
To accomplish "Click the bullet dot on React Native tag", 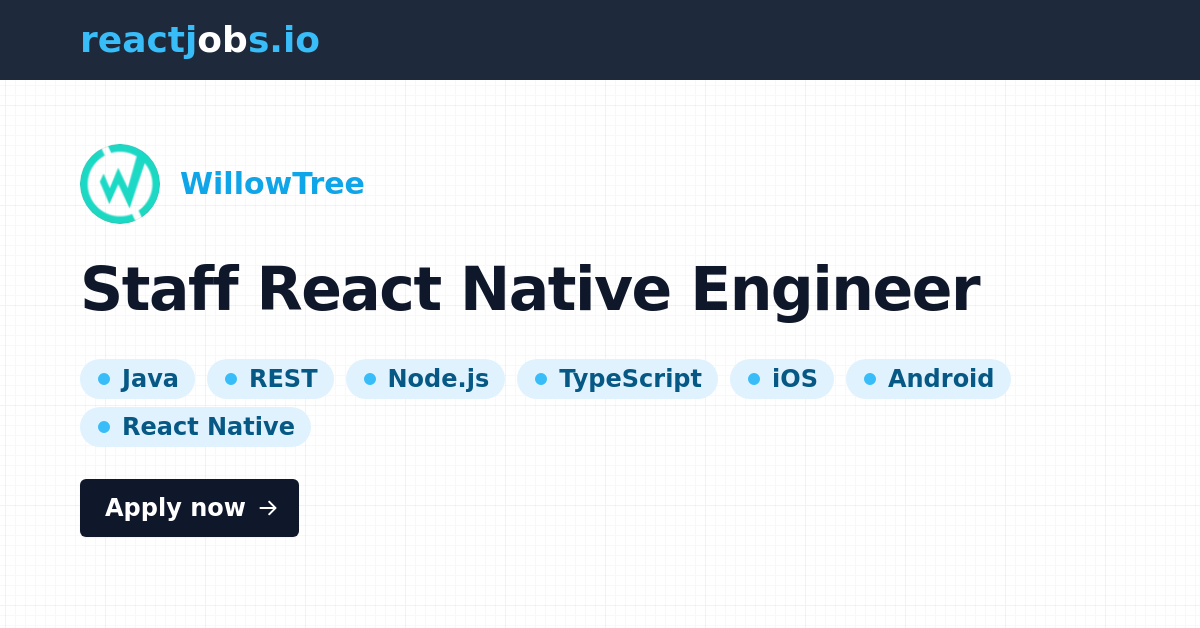I will point(104,427).
